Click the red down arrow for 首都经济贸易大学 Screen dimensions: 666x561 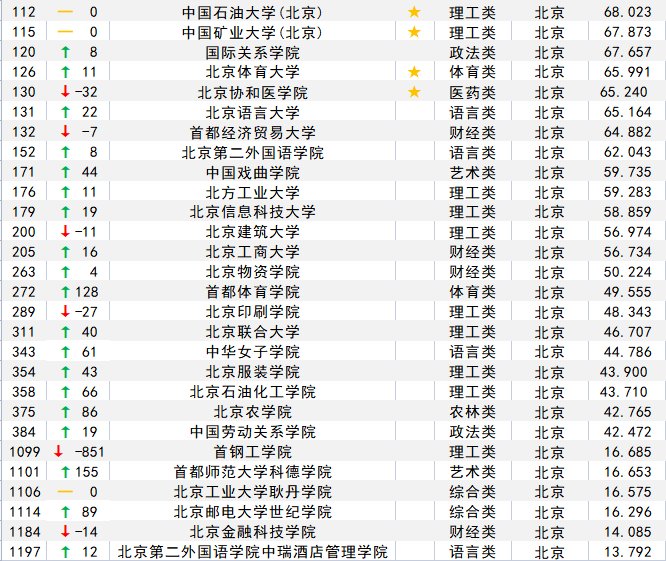coord(65,132)
